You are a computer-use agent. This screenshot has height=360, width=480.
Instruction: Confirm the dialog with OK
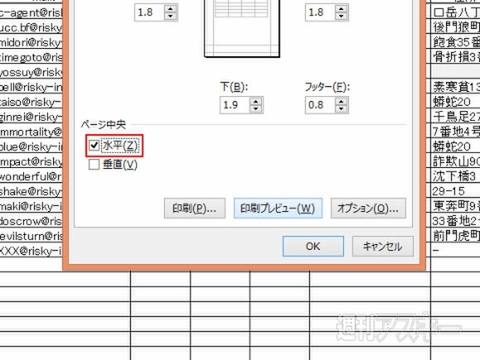(313, 246)
